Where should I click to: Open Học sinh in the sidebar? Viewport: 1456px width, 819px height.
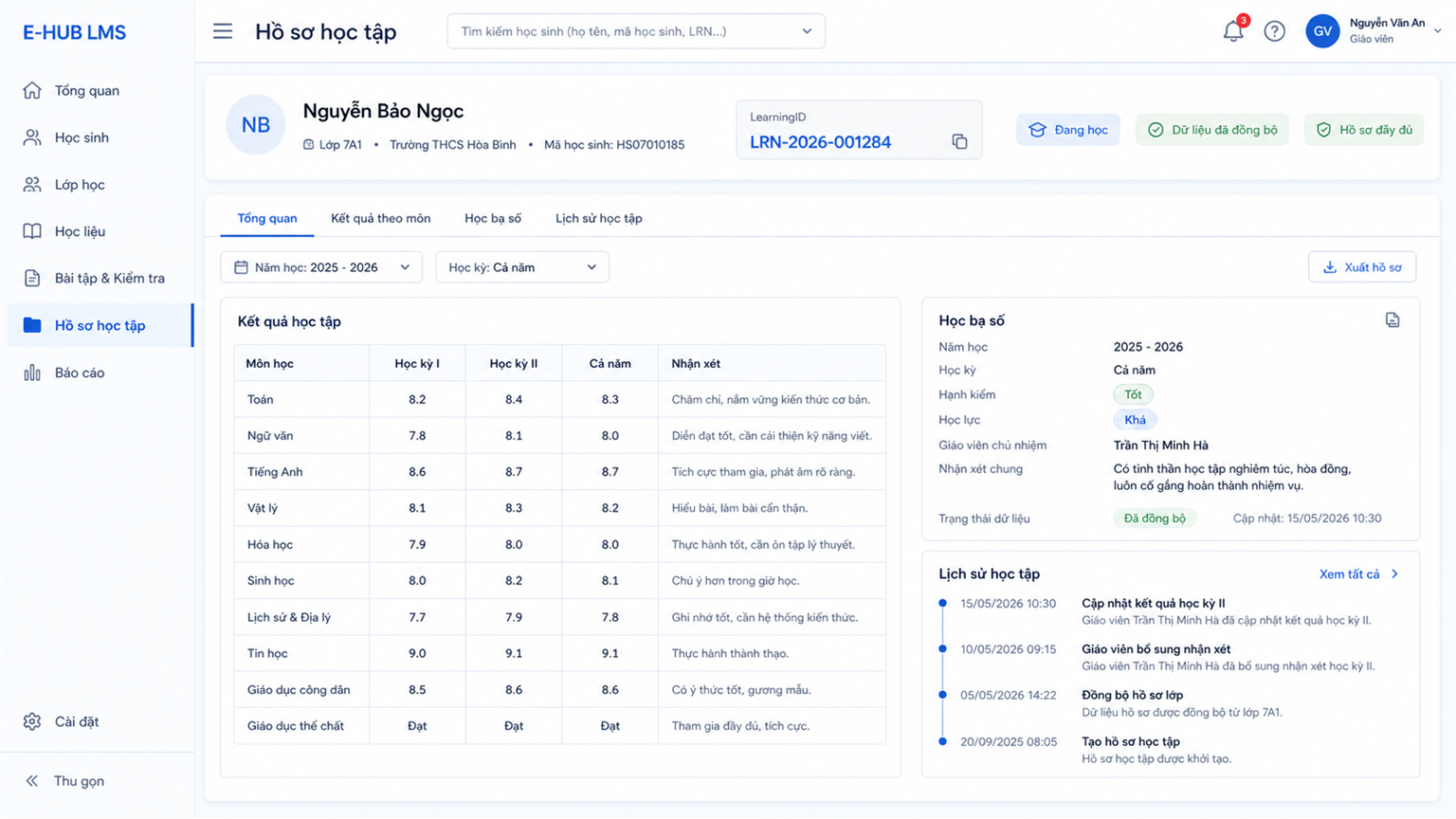pyautogui.click(x=99, y=137)
